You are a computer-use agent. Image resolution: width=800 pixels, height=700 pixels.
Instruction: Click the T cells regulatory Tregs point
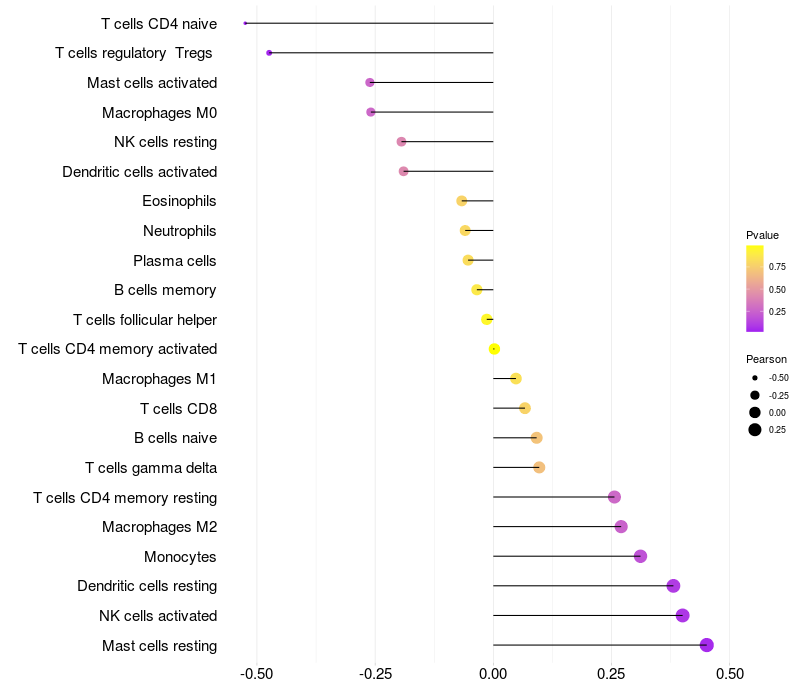coord(269,53)
